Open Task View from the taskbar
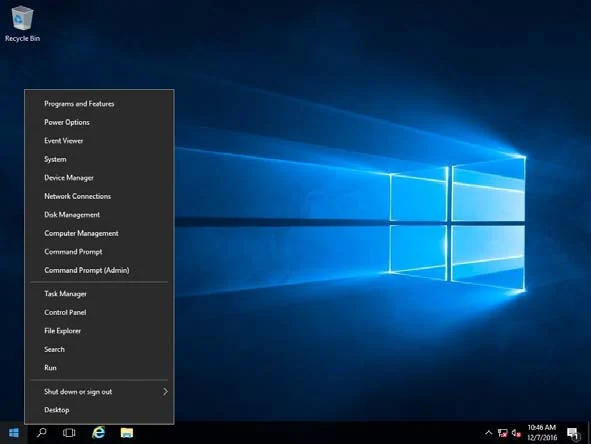 pos(69,433)
